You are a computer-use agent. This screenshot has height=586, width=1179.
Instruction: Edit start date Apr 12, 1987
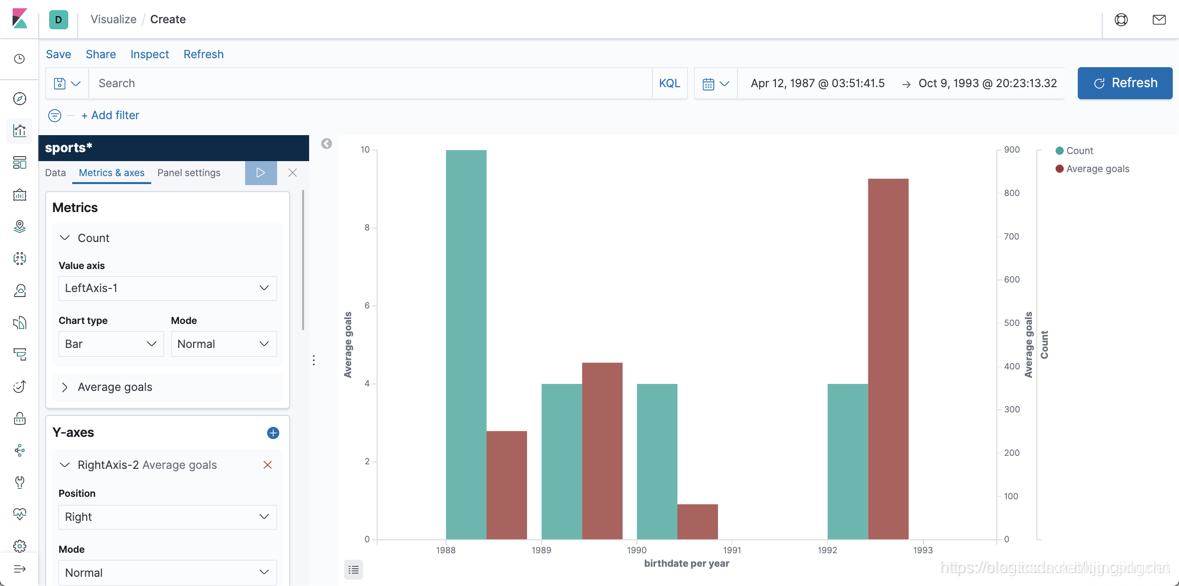[817, 83]
